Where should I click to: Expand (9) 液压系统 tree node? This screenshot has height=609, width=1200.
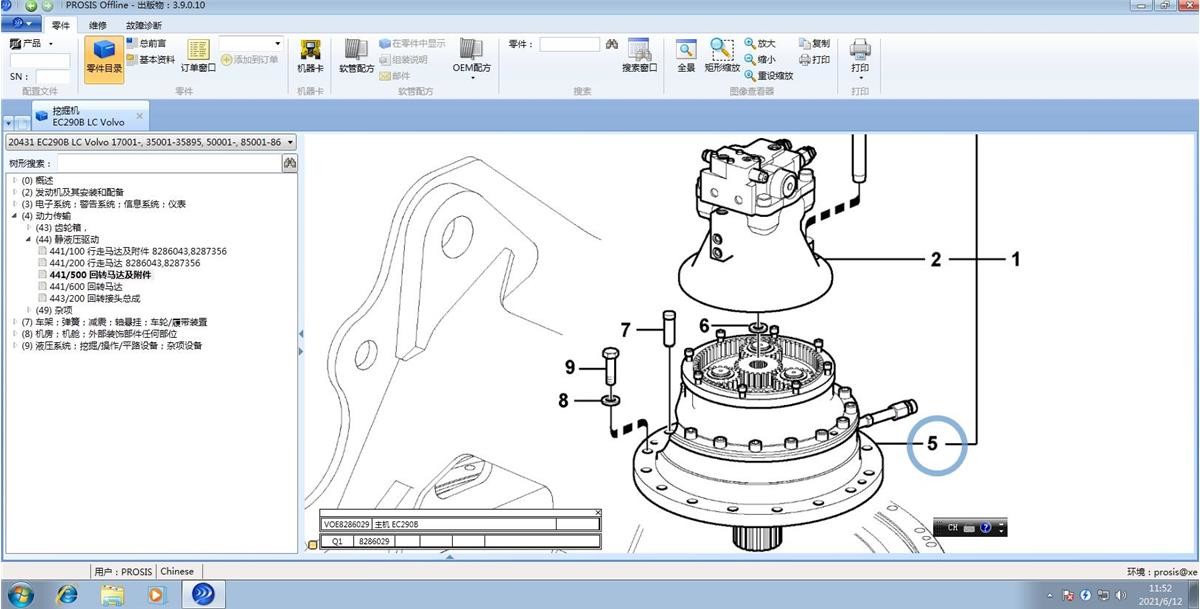point(14,346)
